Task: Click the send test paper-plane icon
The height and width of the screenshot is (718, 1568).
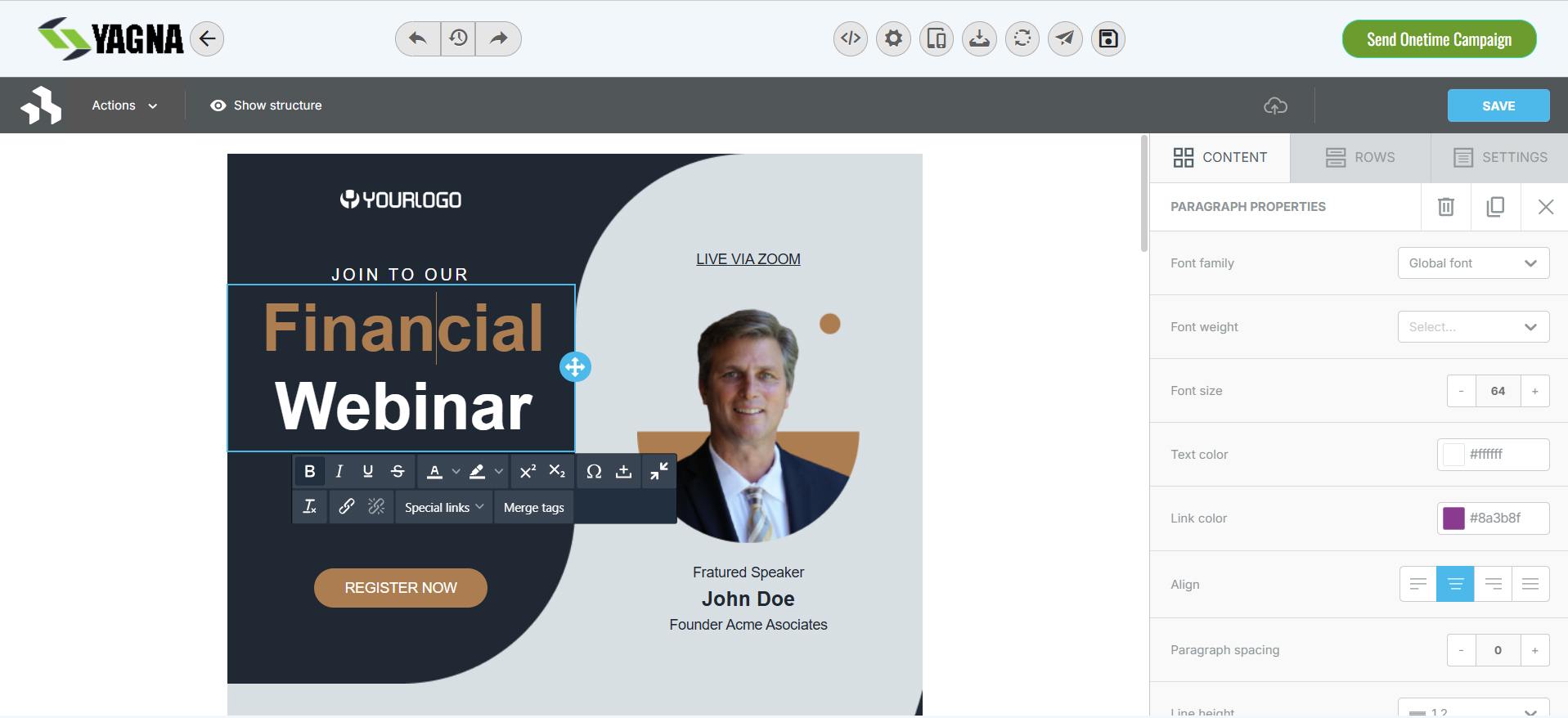Action: pyautogui.click(x=1065, y=38)
